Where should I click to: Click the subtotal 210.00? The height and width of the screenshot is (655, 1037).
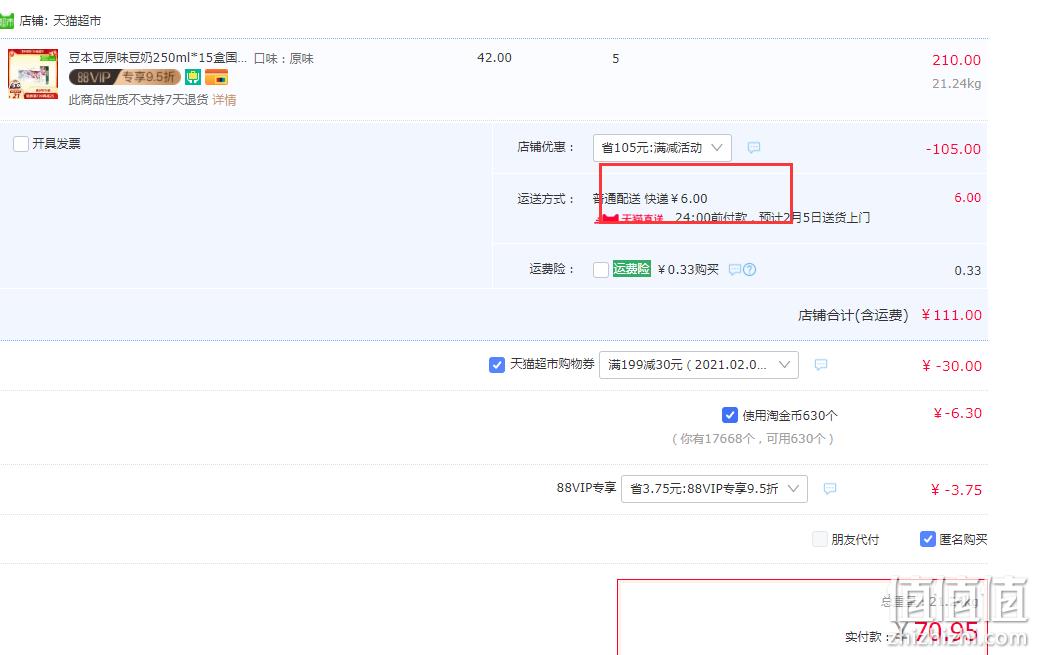pyautogui.click(x=956, y=60)
